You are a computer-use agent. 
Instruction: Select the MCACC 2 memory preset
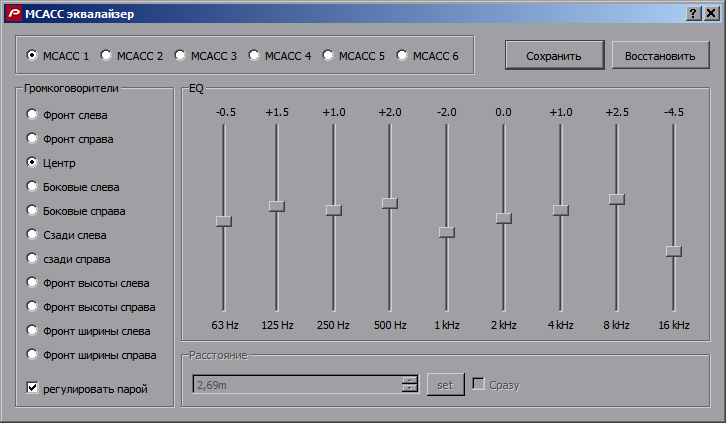pos(131,56)
